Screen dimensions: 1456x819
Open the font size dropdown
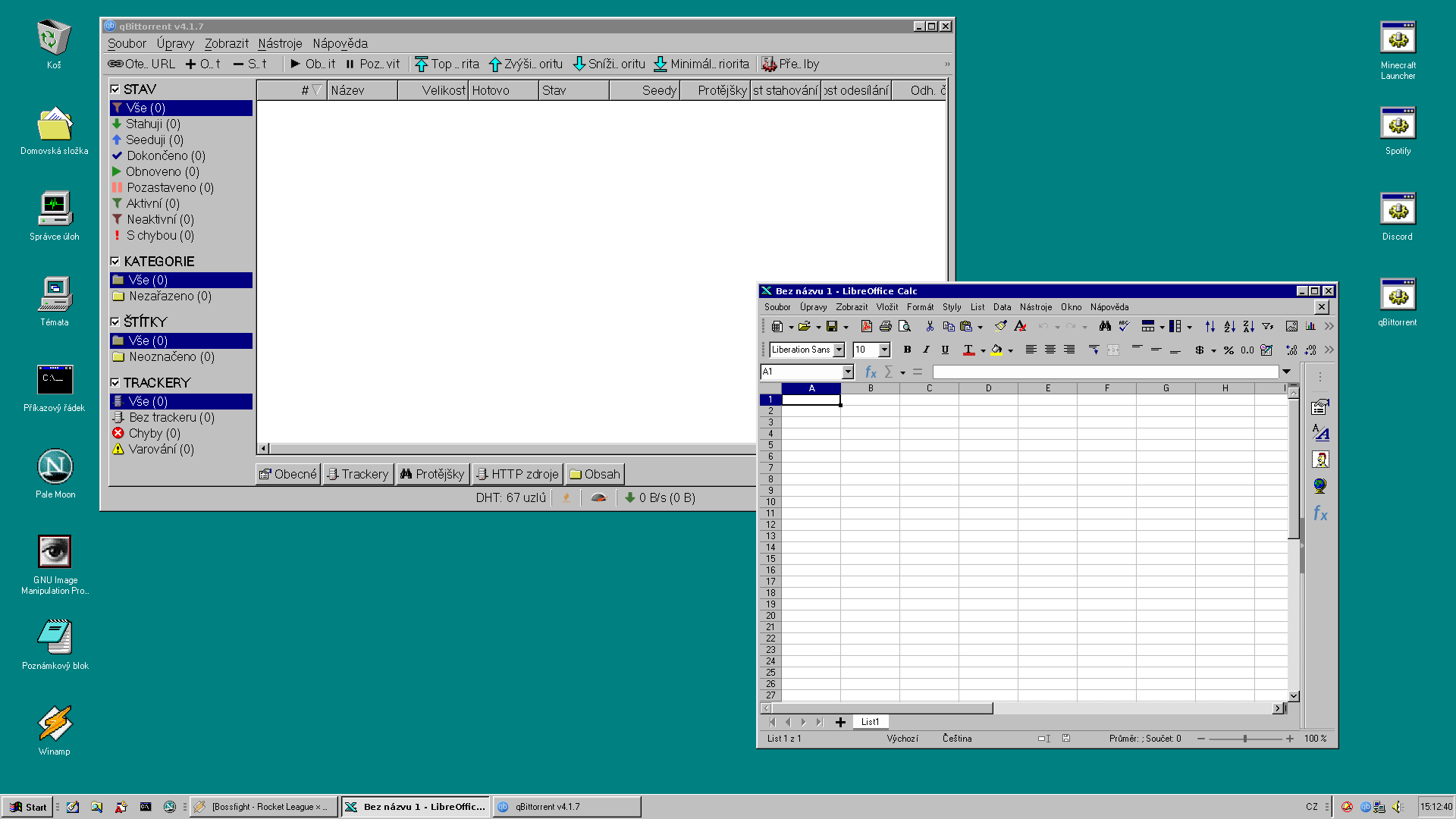(884, 350)
